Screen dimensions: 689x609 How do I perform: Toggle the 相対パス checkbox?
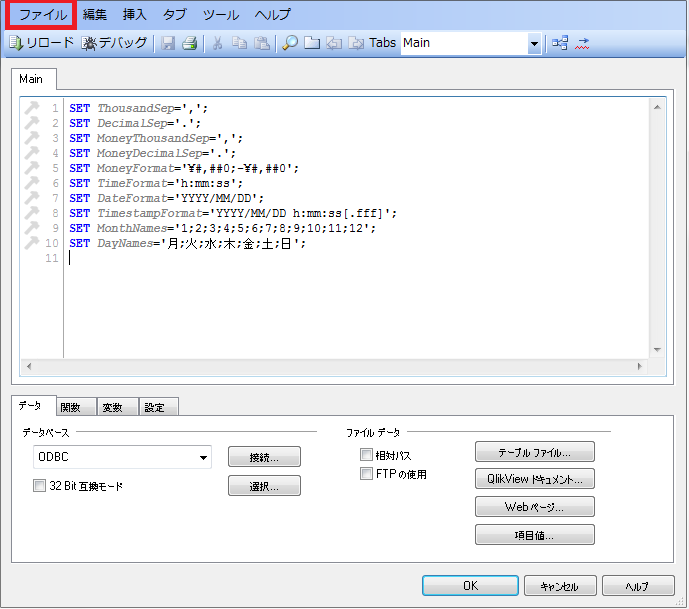366,455
